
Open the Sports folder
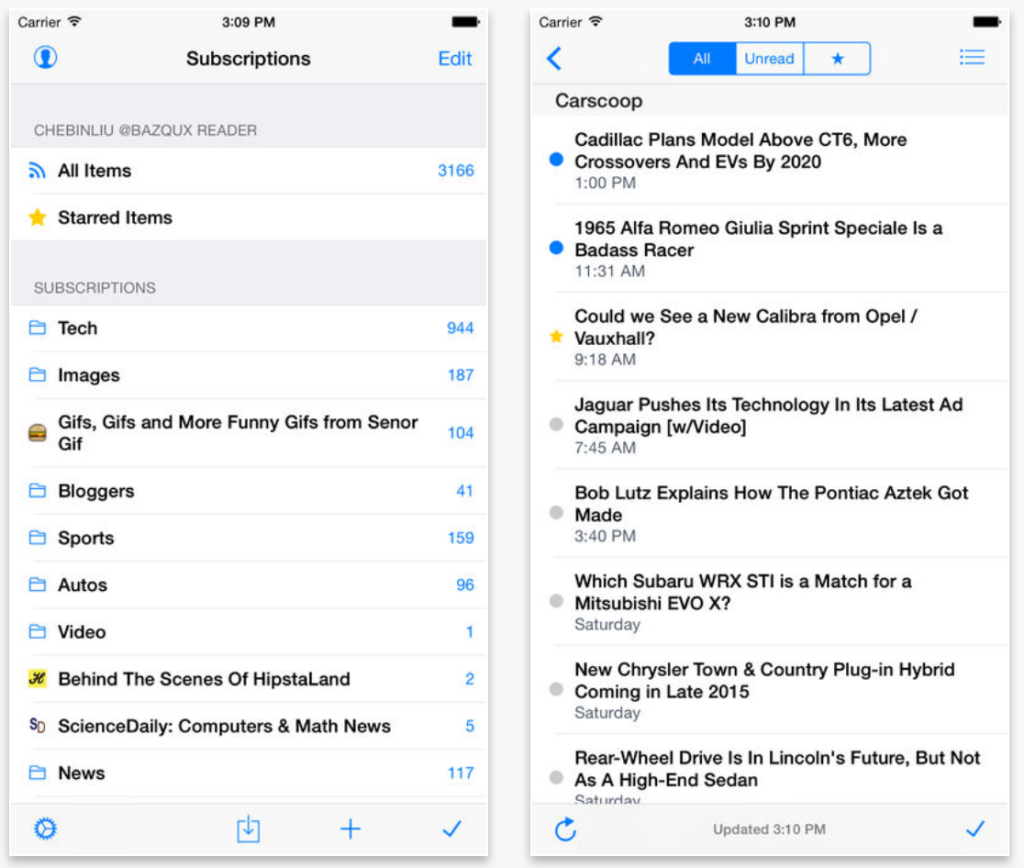pos(249,538)
